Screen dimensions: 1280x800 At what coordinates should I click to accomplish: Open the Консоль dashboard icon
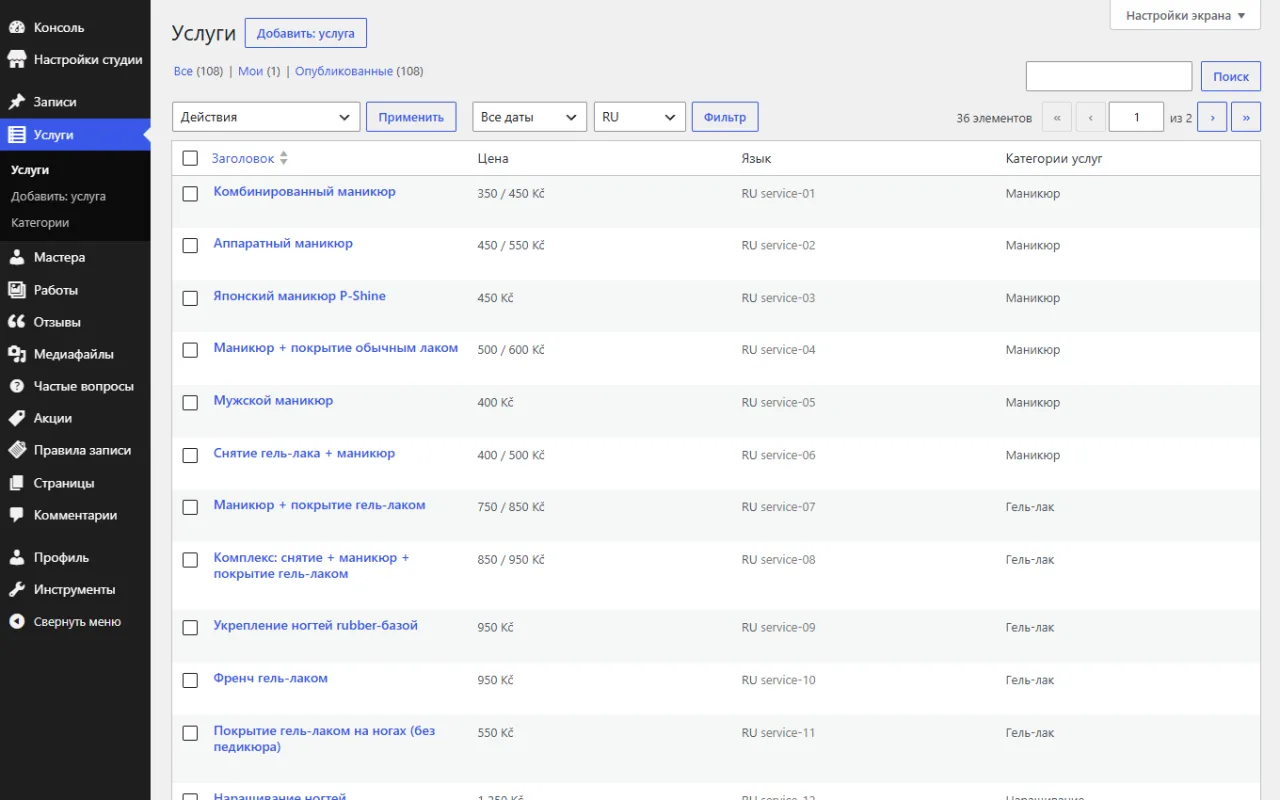click(16, 27)
